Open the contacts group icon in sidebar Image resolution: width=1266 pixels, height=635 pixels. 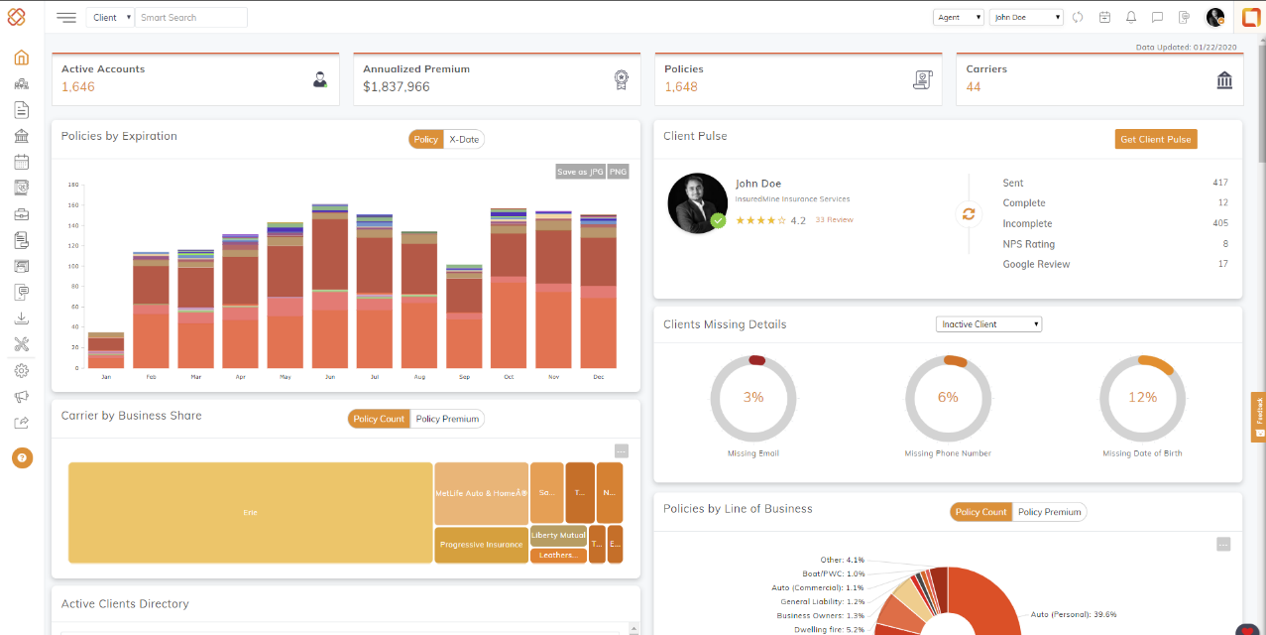[21, 84]
